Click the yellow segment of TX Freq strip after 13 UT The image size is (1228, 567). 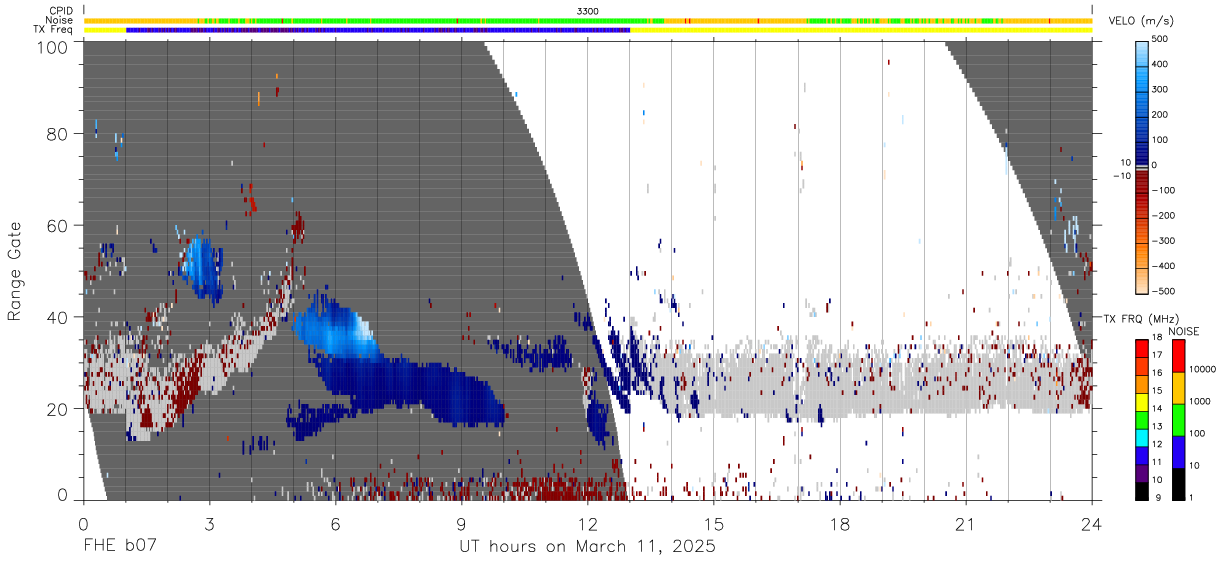click(860, 30)
